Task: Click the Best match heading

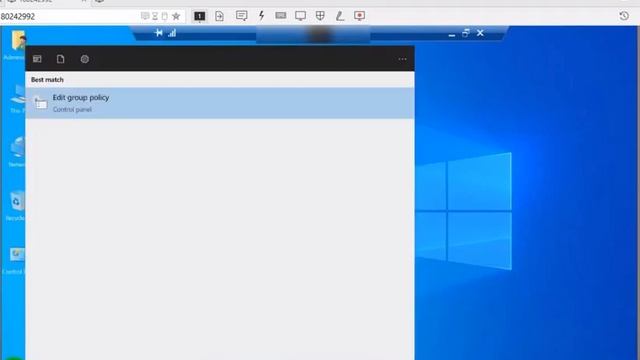Action: (47, 80)
